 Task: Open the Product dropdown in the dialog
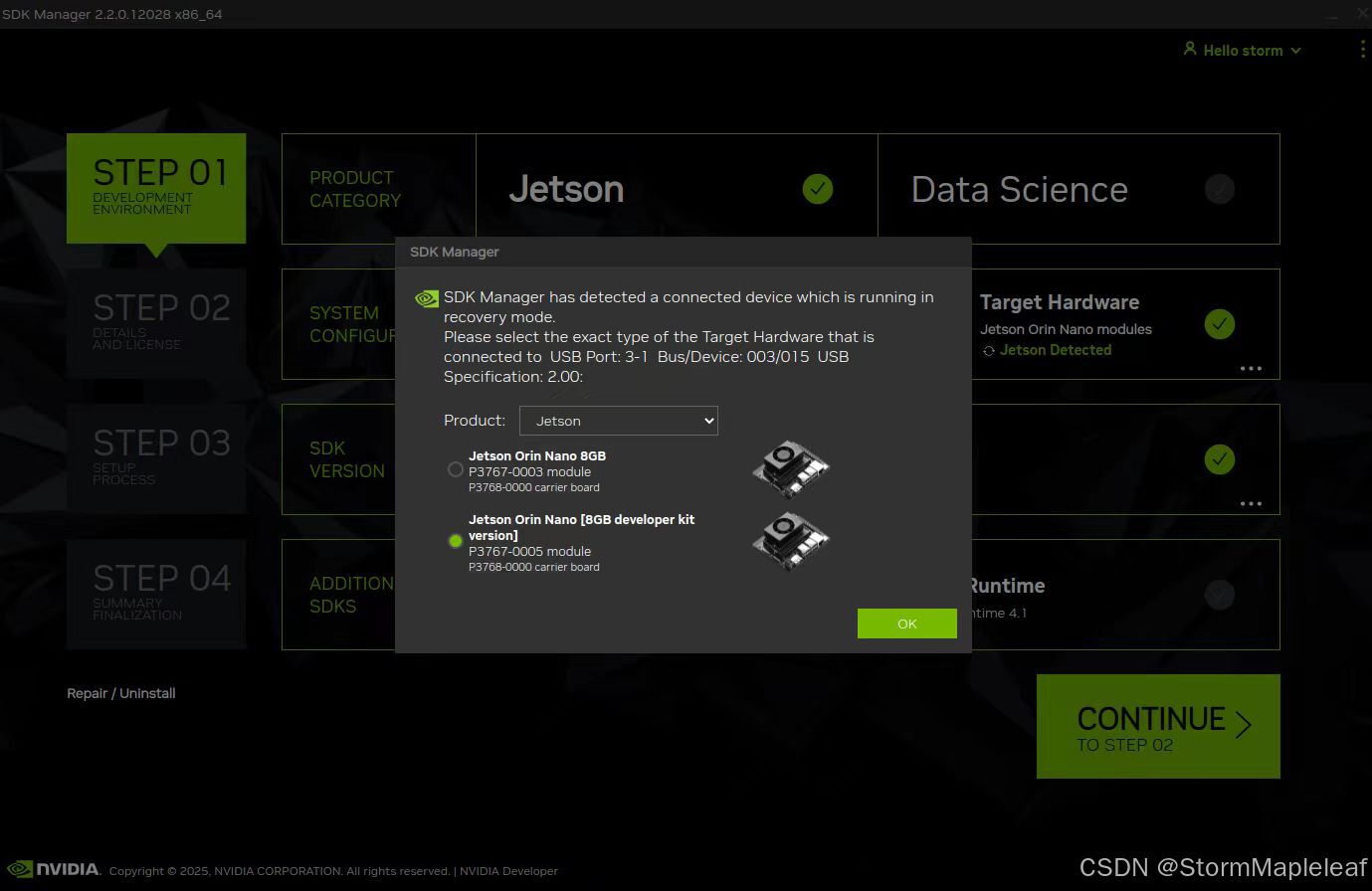(x=618, y=421)
